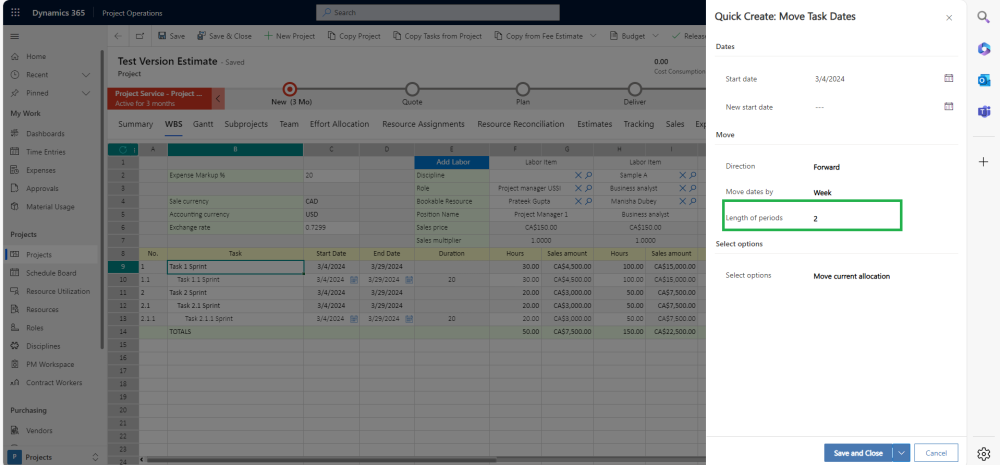
Task: Open the Home page in sidebar
Action: coord(36,56)
